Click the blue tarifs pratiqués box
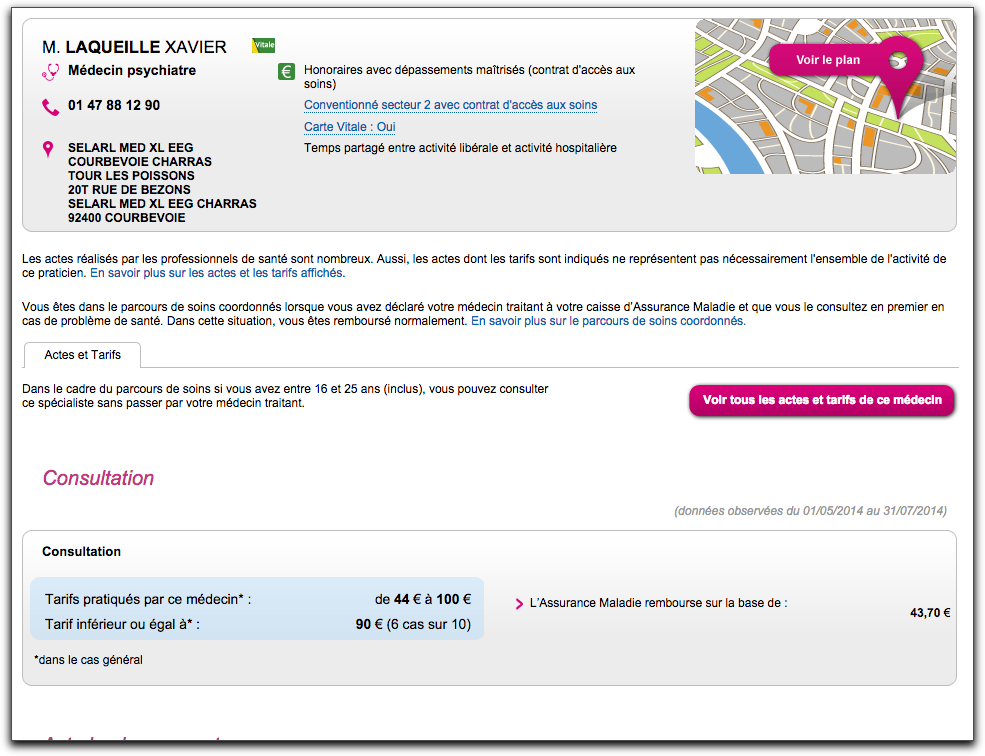The width and height of the screenshot is (985, 756). pyautogui.click(x=257, y=608)
